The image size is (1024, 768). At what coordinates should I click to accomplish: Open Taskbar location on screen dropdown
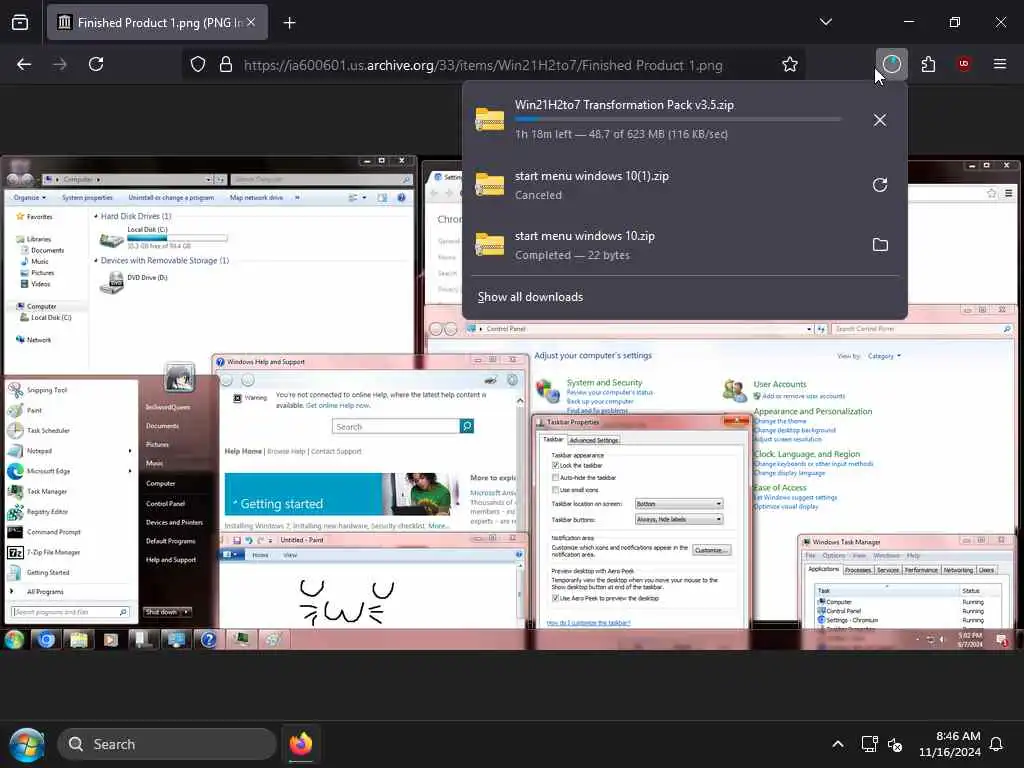(679, 504)
